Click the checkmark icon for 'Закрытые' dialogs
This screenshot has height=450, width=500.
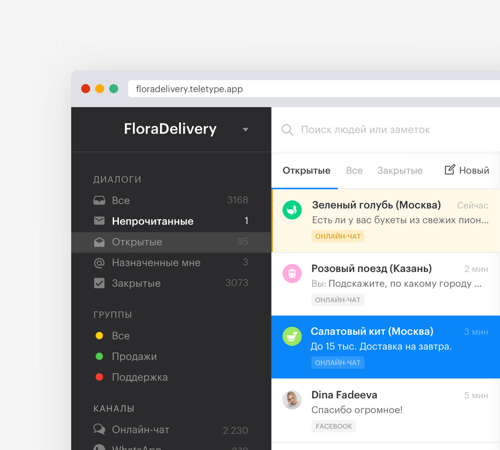click(99, 283)
